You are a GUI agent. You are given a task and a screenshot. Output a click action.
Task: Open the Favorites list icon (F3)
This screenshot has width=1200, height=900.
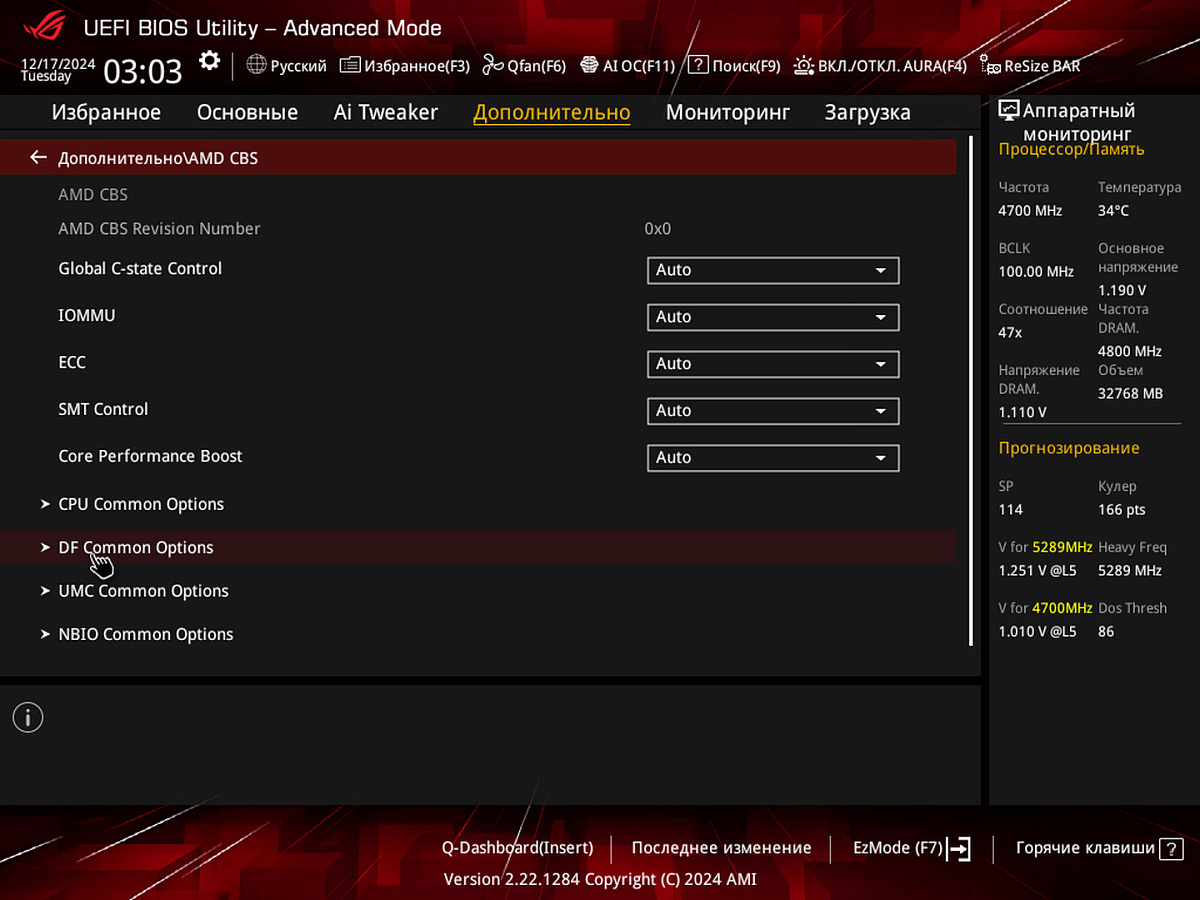(350, 65)
